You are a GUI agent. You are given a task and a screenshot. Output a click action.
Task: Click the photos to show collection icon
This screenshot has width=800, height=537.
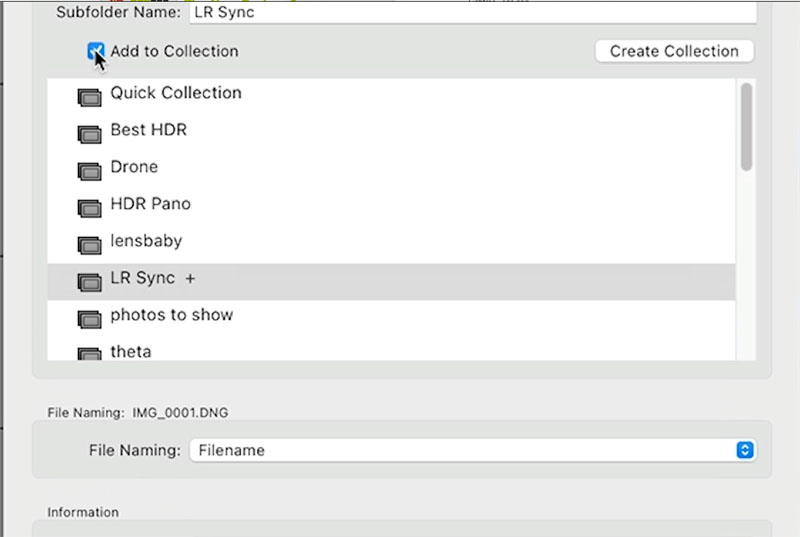pos(89,319)
